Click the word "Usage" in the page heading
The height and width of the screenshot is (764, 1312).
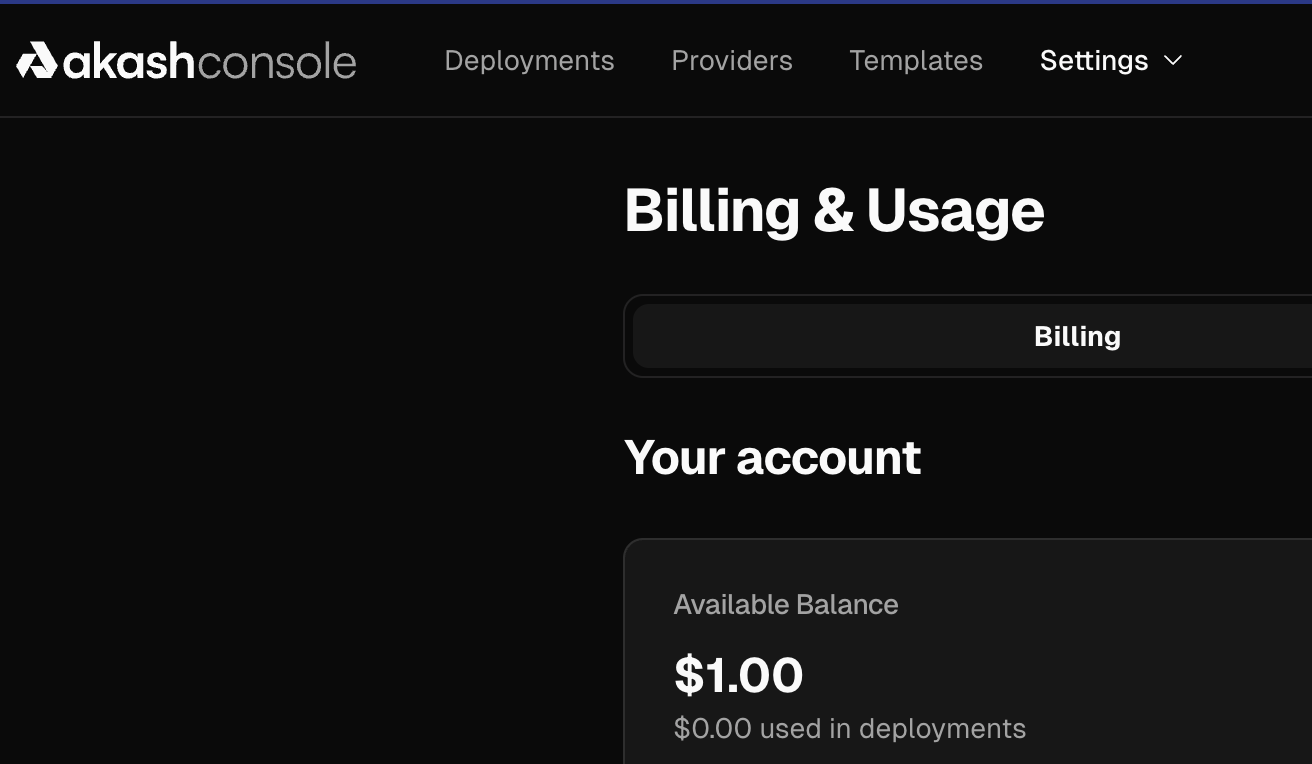[955, 211]
